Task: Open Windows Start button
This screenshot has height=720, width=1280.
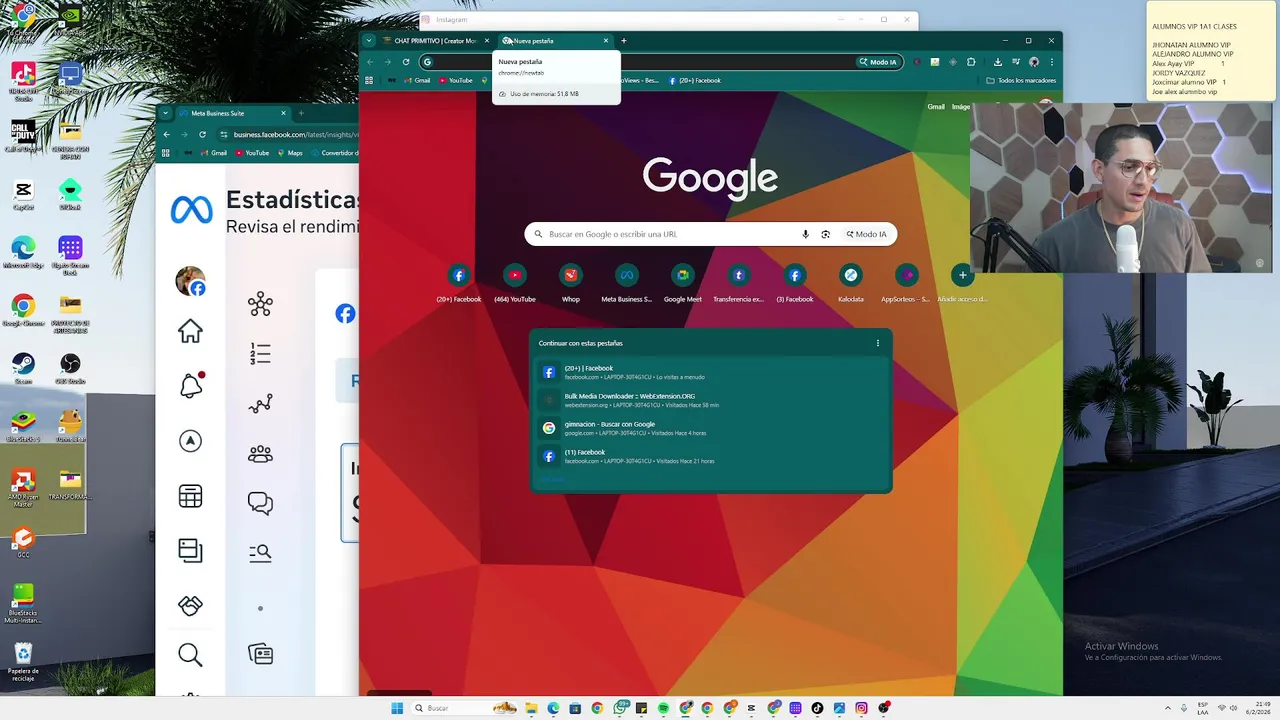Action: pos(397,708)
